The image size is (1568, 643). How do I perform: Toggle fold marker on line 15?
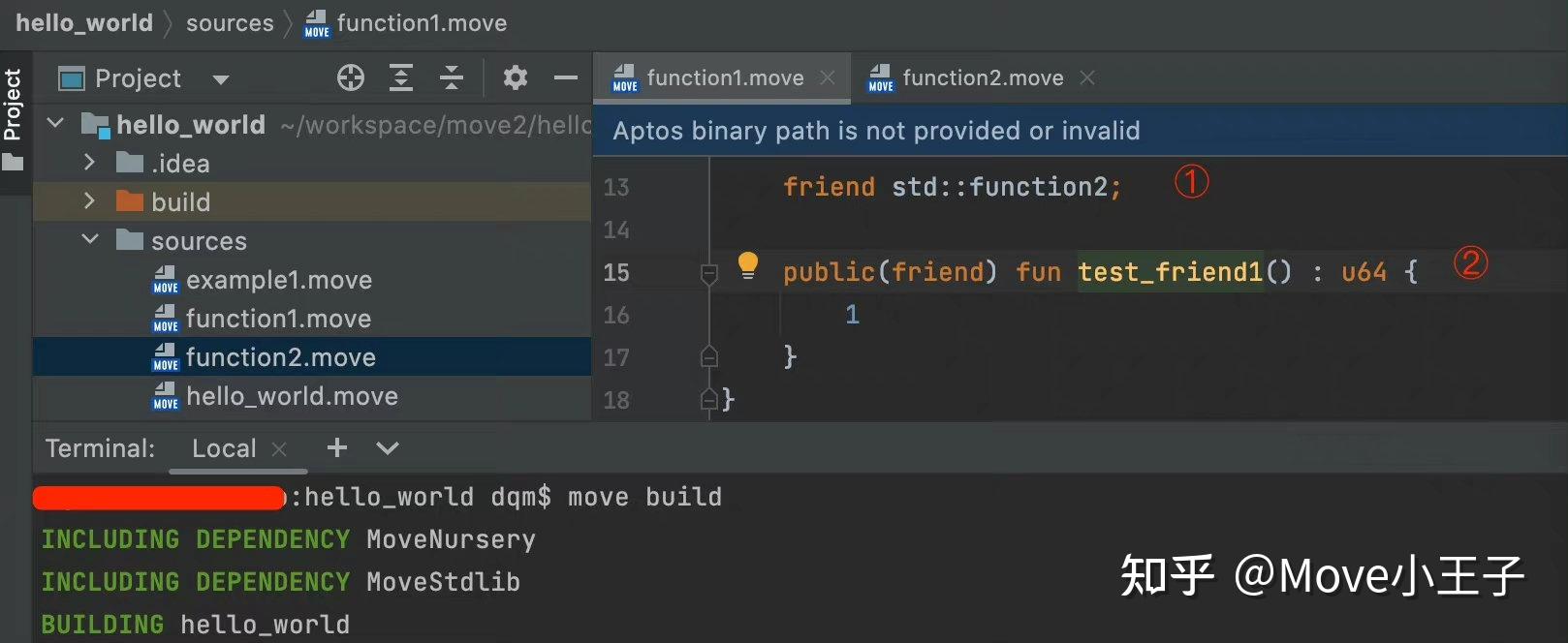pyautogui.click(x=709, y=274)
